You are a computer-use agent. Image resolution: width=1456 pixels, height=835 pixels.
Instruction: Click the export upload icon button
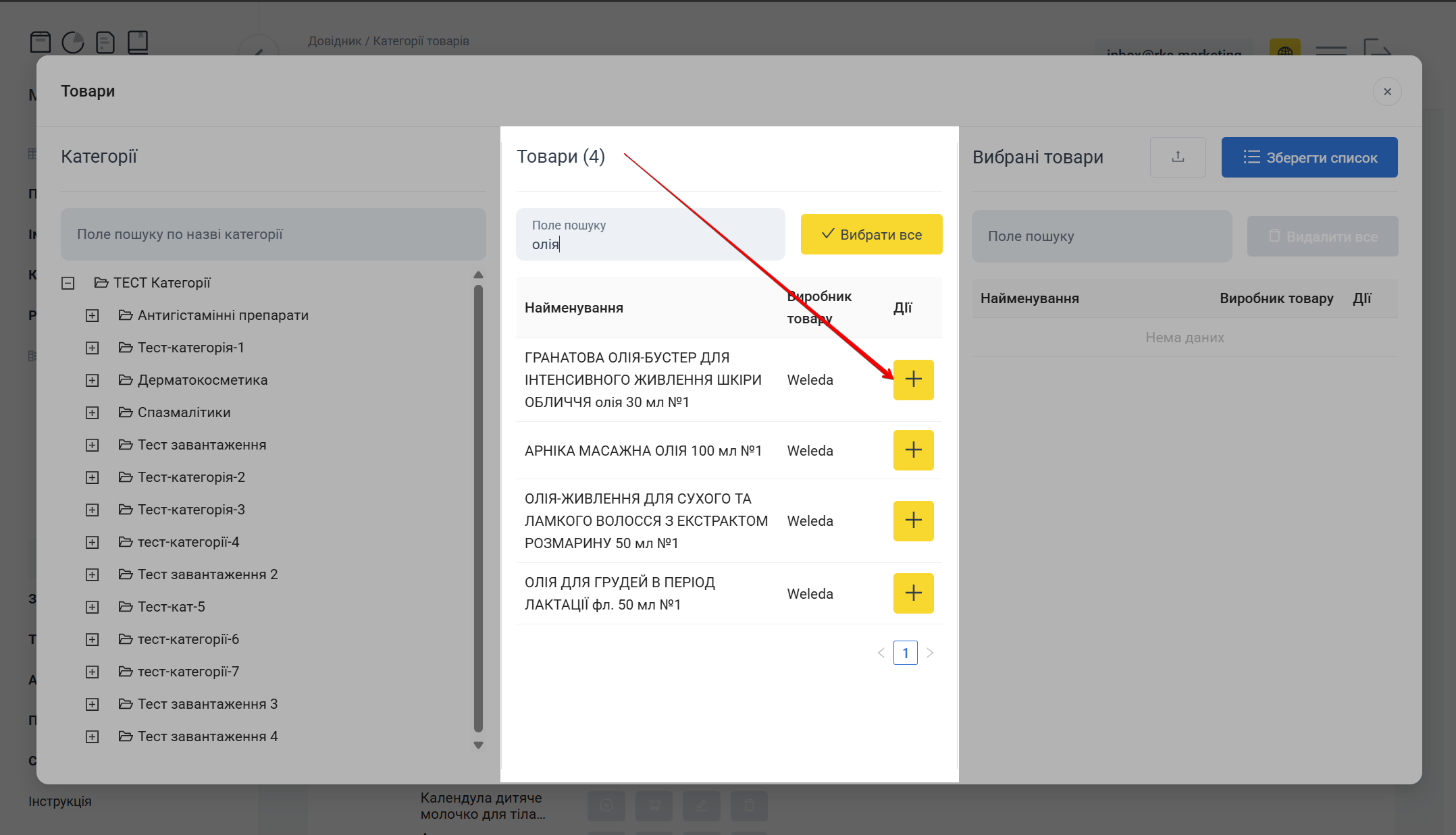(1178, 157)
